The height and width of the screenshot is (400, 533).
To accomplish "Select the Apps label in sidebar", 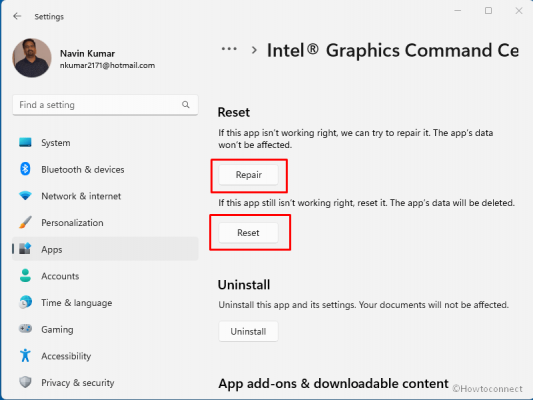I will point(52,249).
